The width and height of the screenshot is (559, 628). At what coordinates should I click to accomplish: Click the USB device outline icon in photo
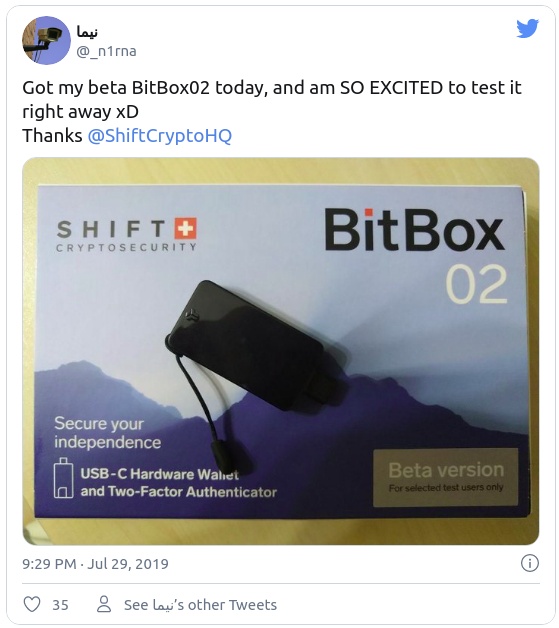(x=64, y=478)
